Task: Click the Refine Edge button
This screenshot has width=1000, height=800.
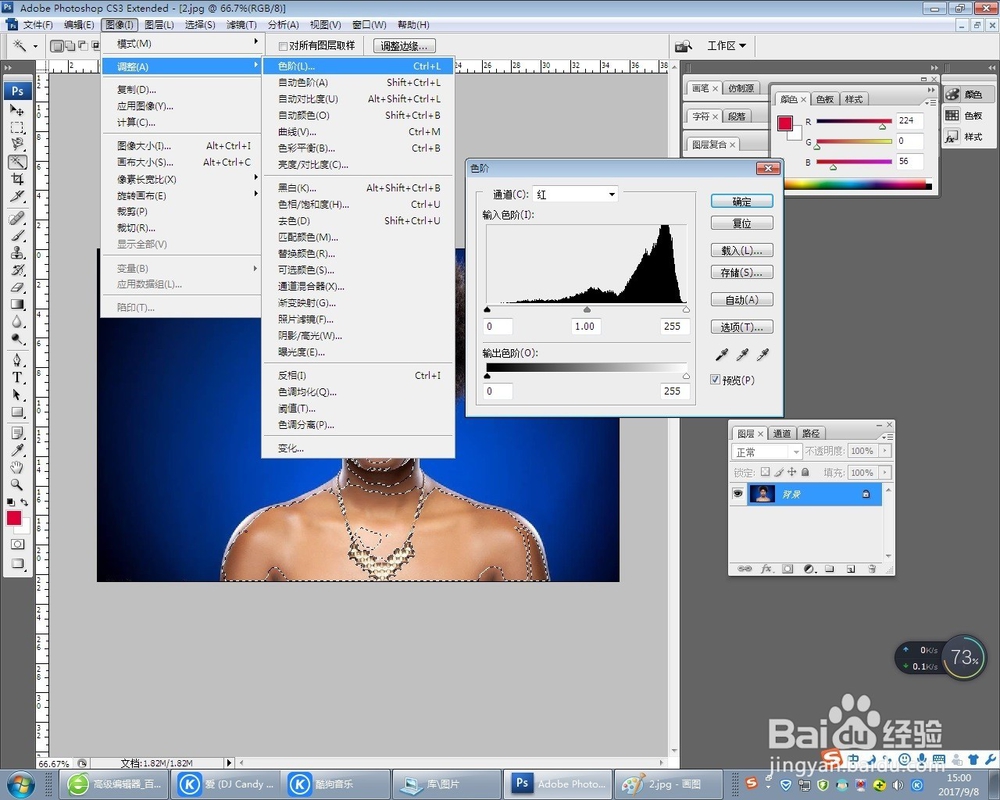Action: [404, 46]
